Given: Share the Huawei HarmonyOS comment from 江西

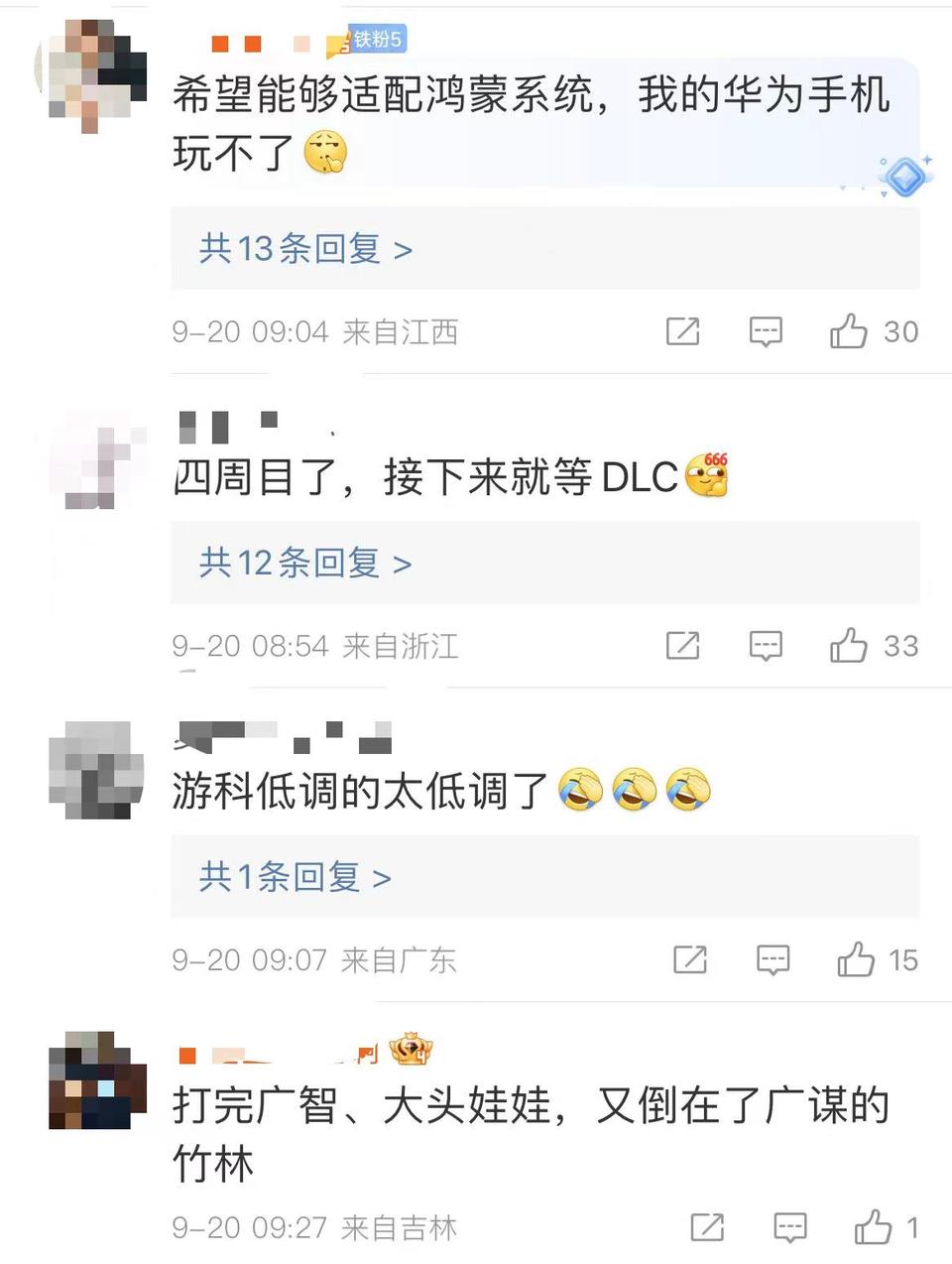Looking at the screenshot, I should 682,331.
